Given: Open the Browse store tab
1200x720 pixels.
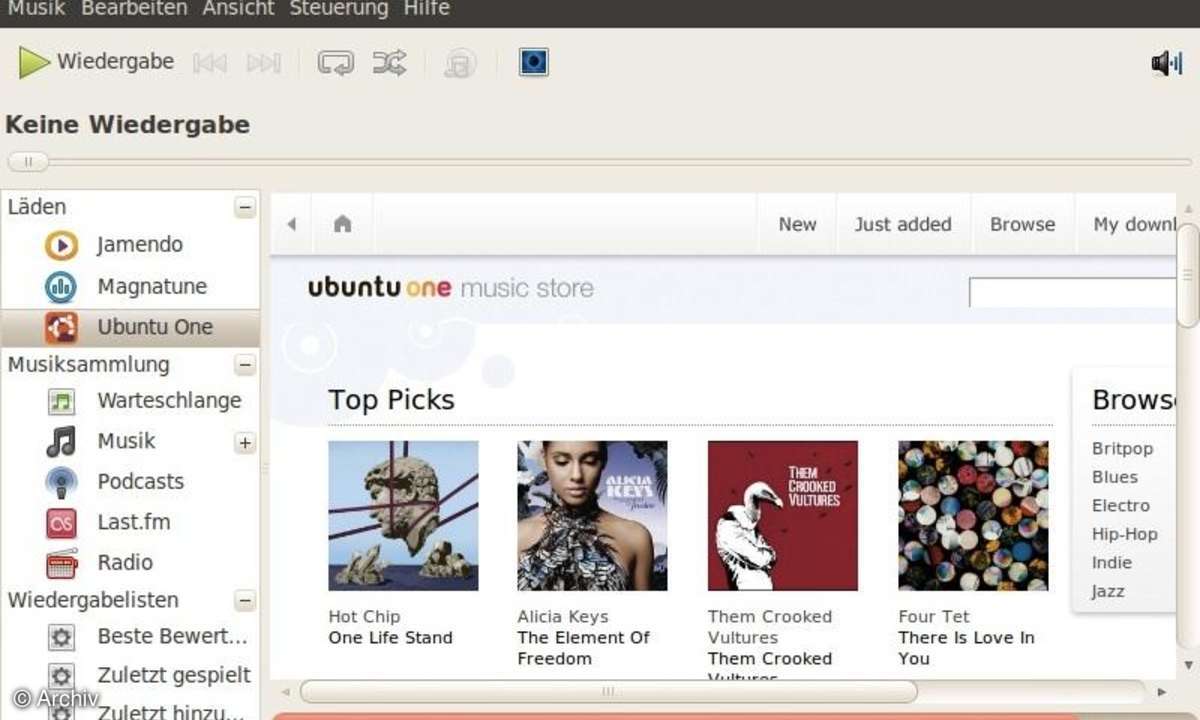Looking at the screenshot, I should click(x=1022, y=224).
